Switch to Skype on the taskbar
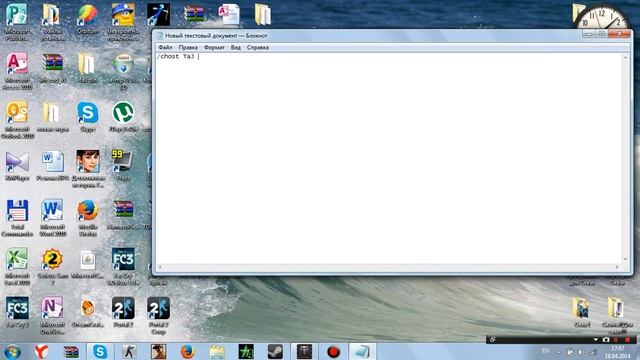 tap(100, 351)
